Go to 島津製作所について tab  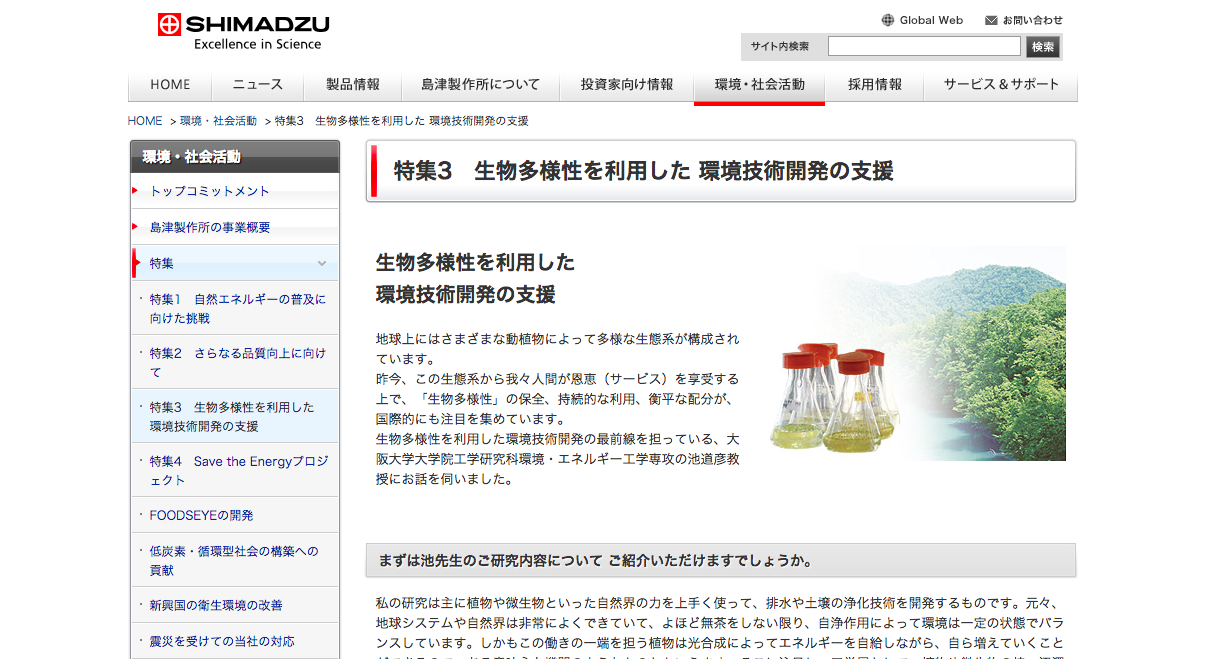480,85
